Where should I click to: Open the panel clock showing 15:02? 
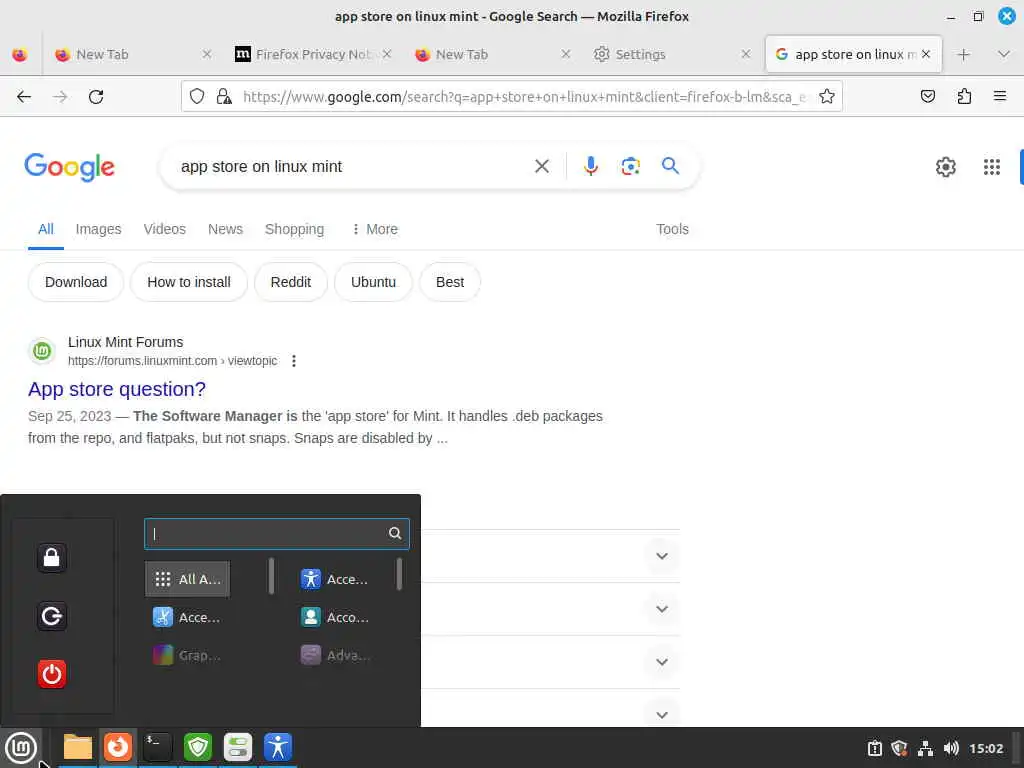986,748
